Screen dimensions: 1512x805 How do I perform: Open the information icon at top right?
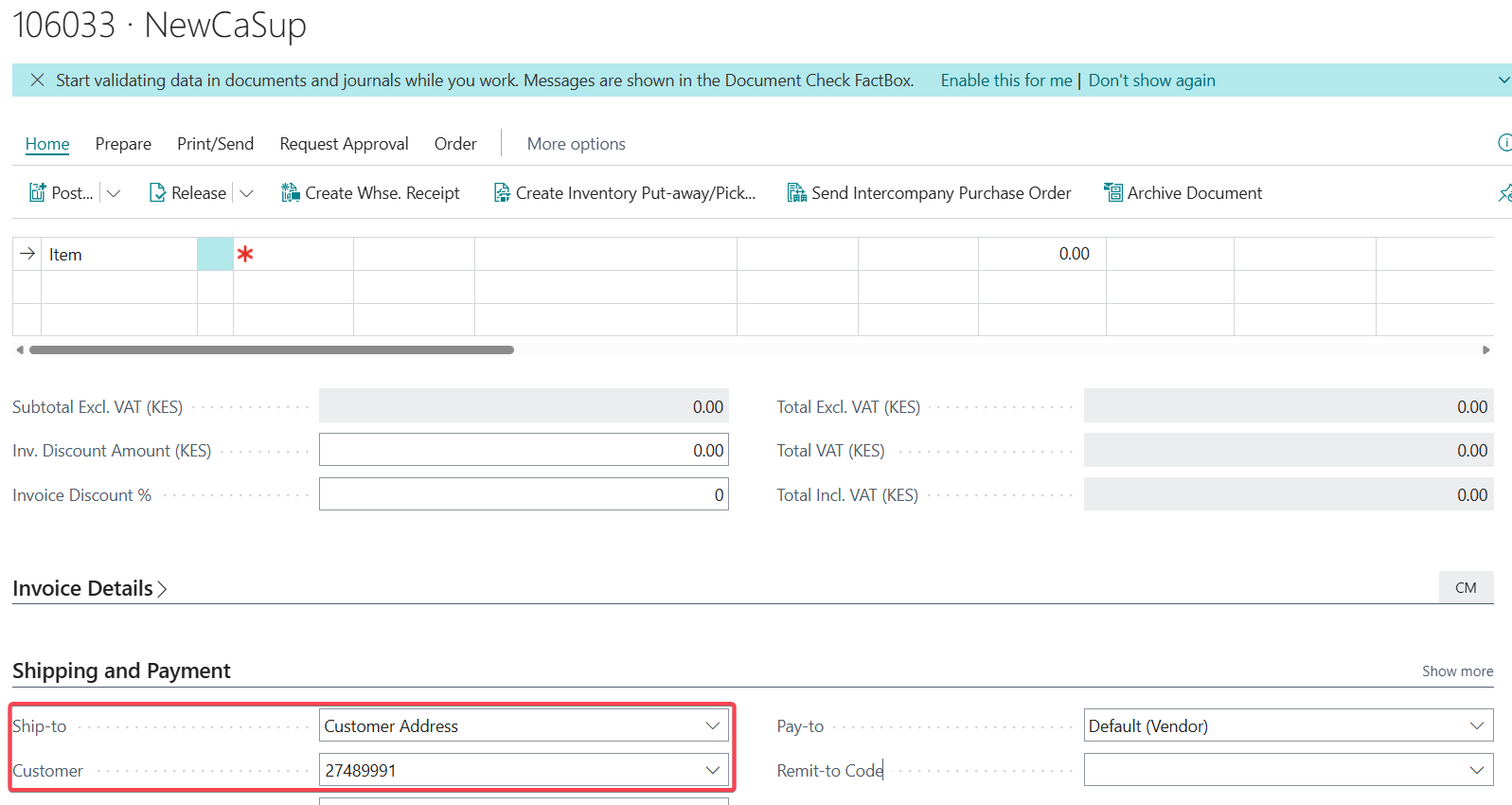1504,143
